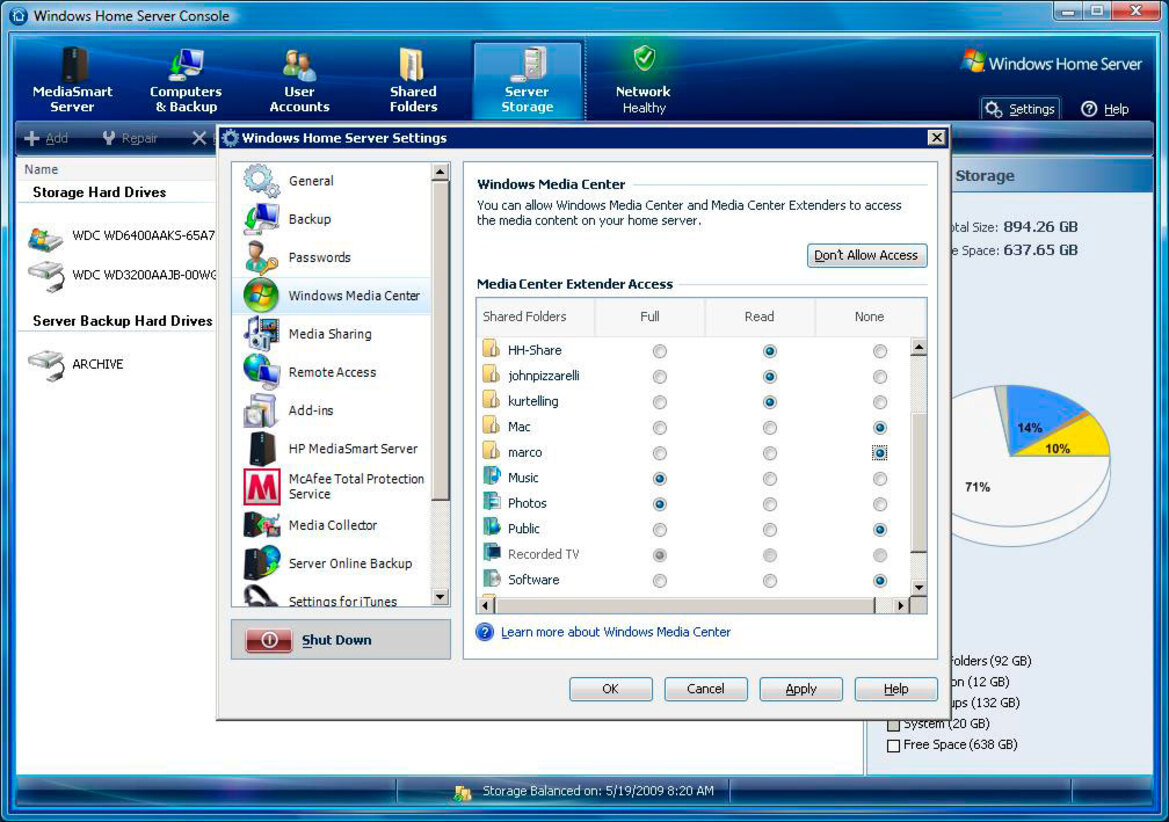The width and height of the screenshot is (1169, 822).
Task: Open the MediaSmart Server tab icon
Action: [73, 64]
